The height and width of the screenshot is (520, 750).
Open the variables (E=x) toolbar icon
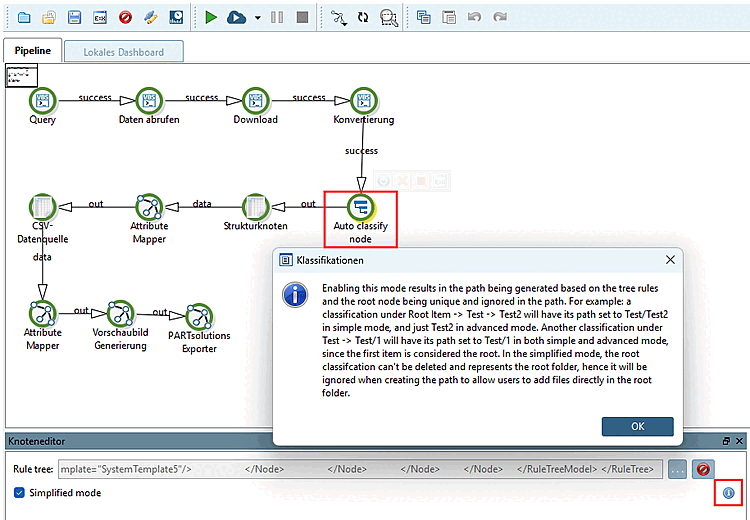(x=99, y=18)
